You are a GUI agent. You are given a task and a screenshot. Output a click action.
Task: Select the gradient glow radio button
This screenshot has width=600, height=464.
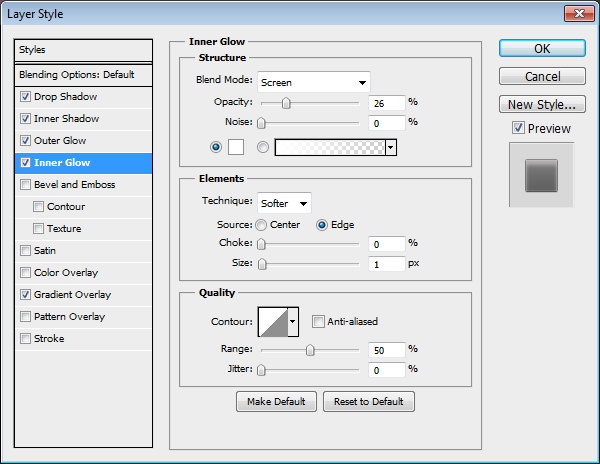[264, 147]
